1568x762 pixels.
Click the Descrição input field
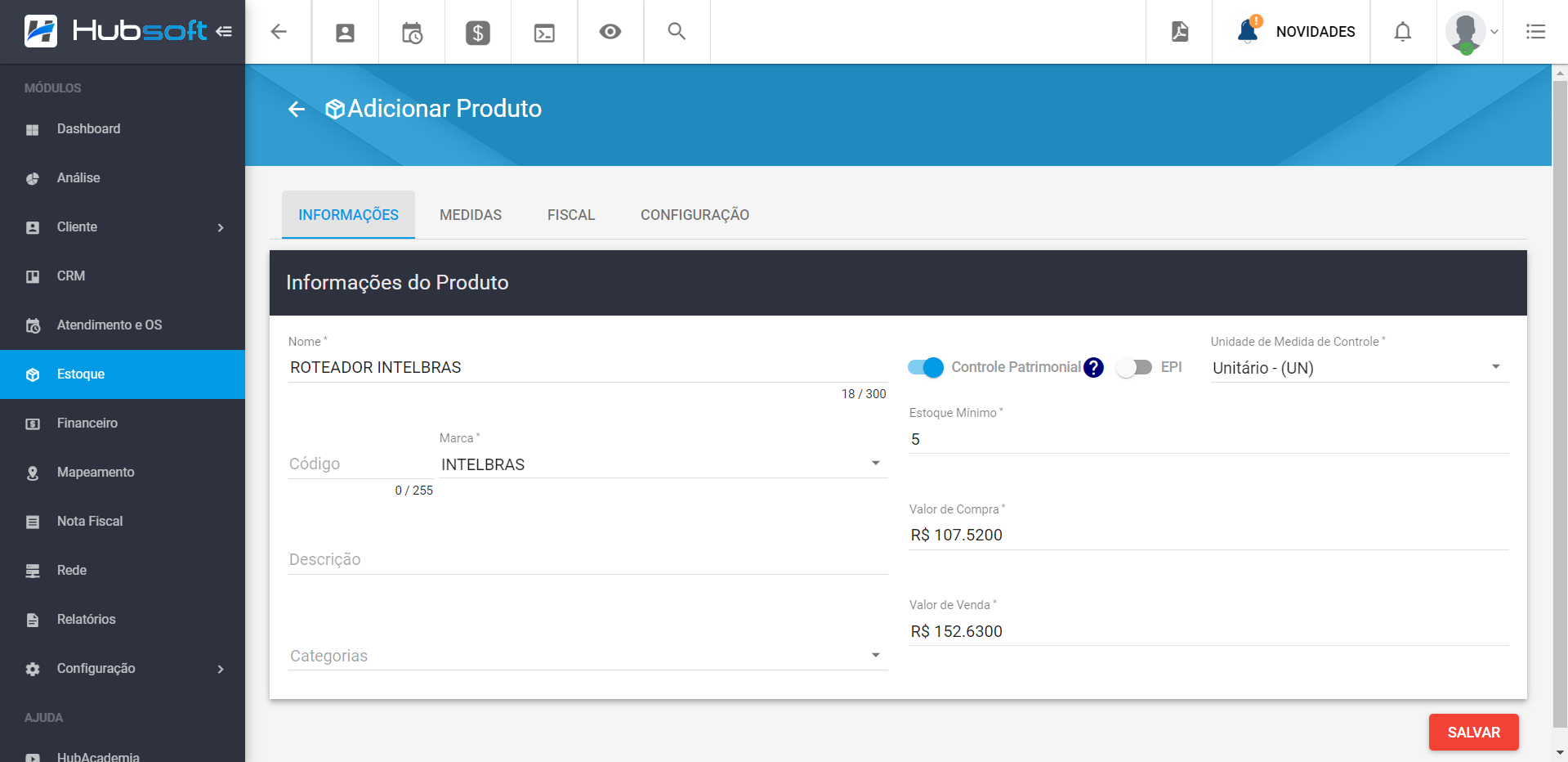click(x=587, y=559)
